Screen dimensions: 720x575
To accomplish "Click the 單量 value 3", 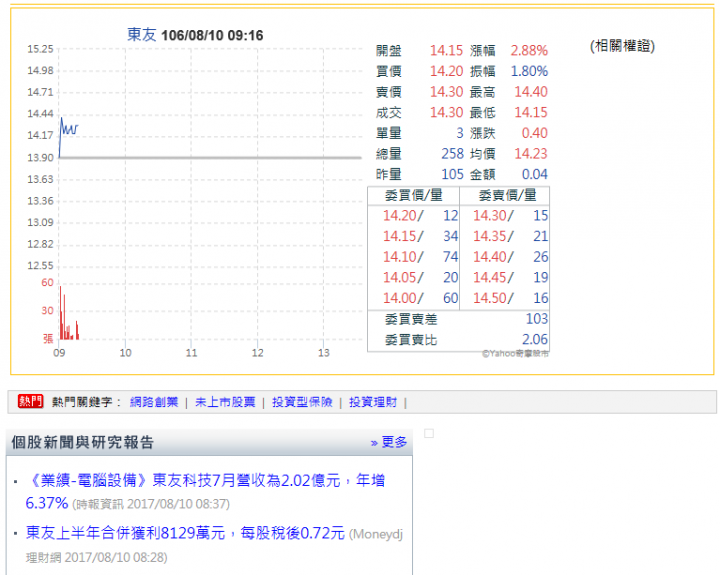I will pos(460,133).
